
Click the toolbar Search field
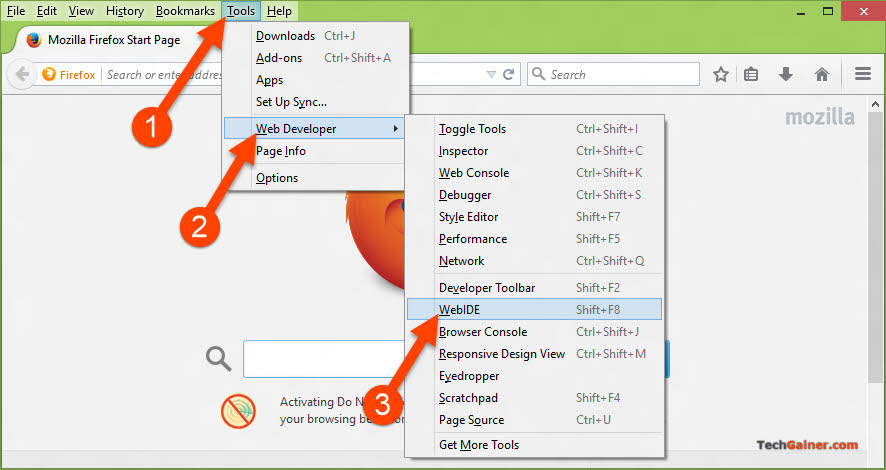[614, 74]
